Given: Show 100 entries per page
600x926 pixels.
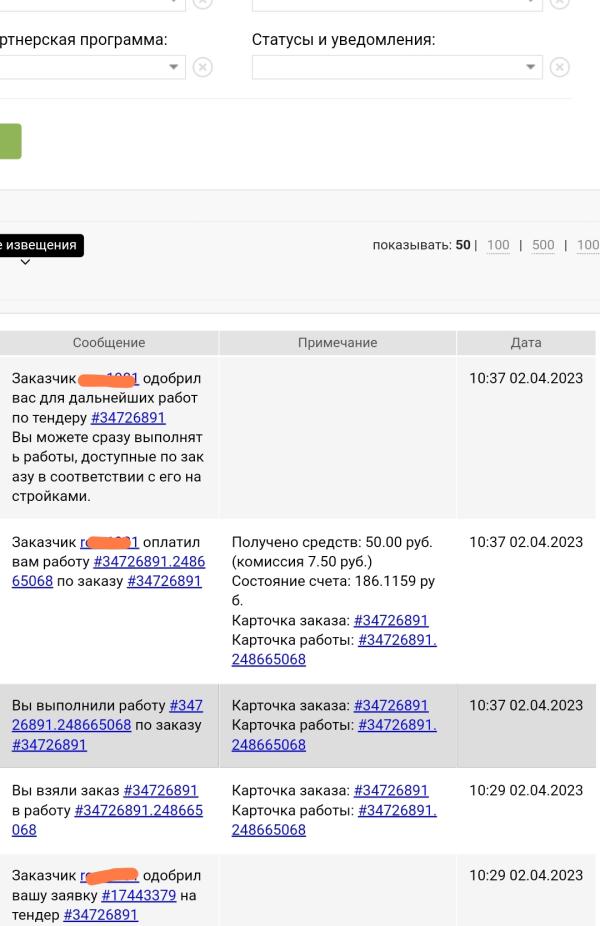Looking at the screenshot, I should click(498, 244).
